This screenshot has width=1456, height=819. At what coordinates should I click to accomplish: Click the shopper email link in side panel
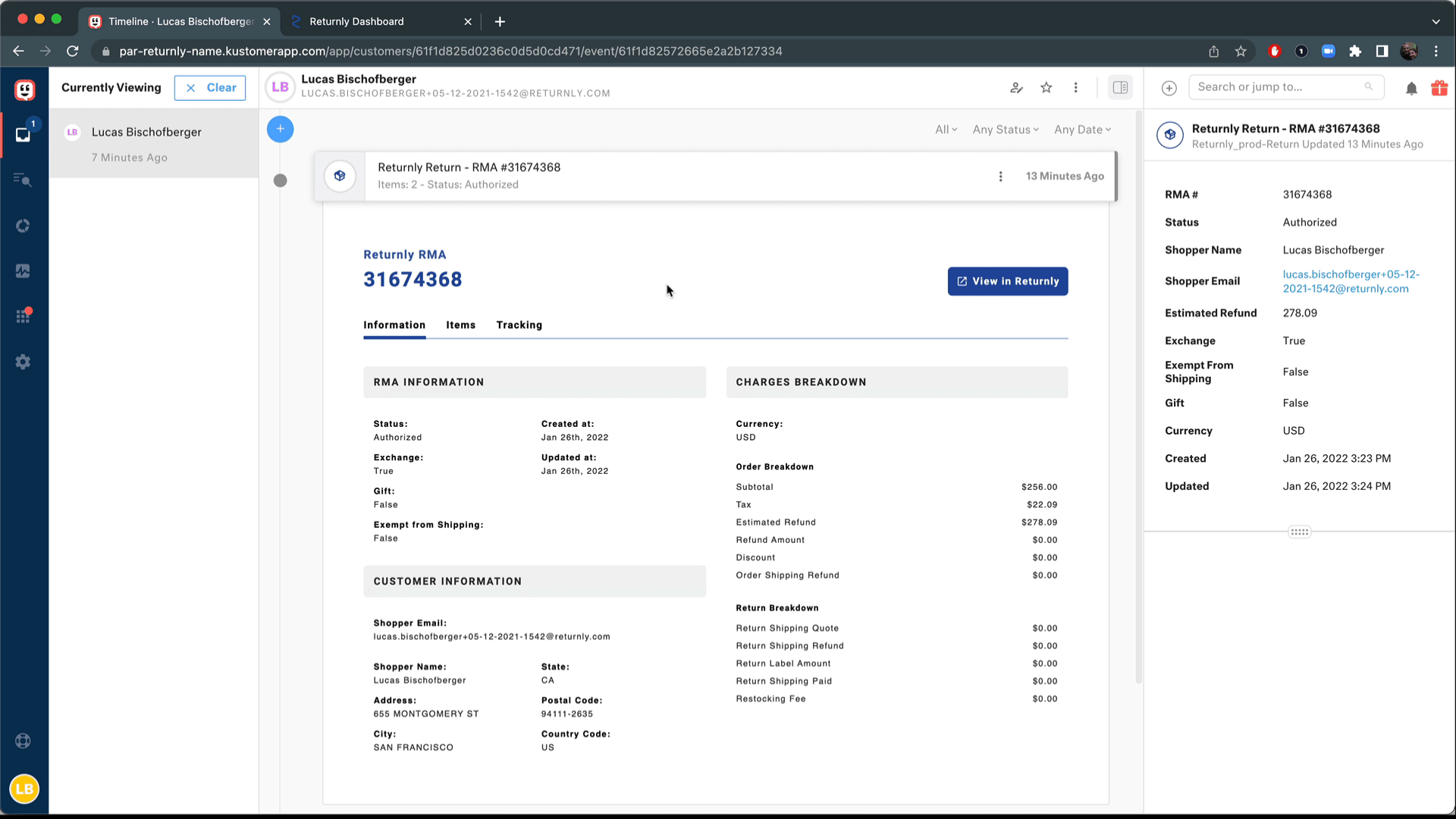click(x=1351, y=281)
